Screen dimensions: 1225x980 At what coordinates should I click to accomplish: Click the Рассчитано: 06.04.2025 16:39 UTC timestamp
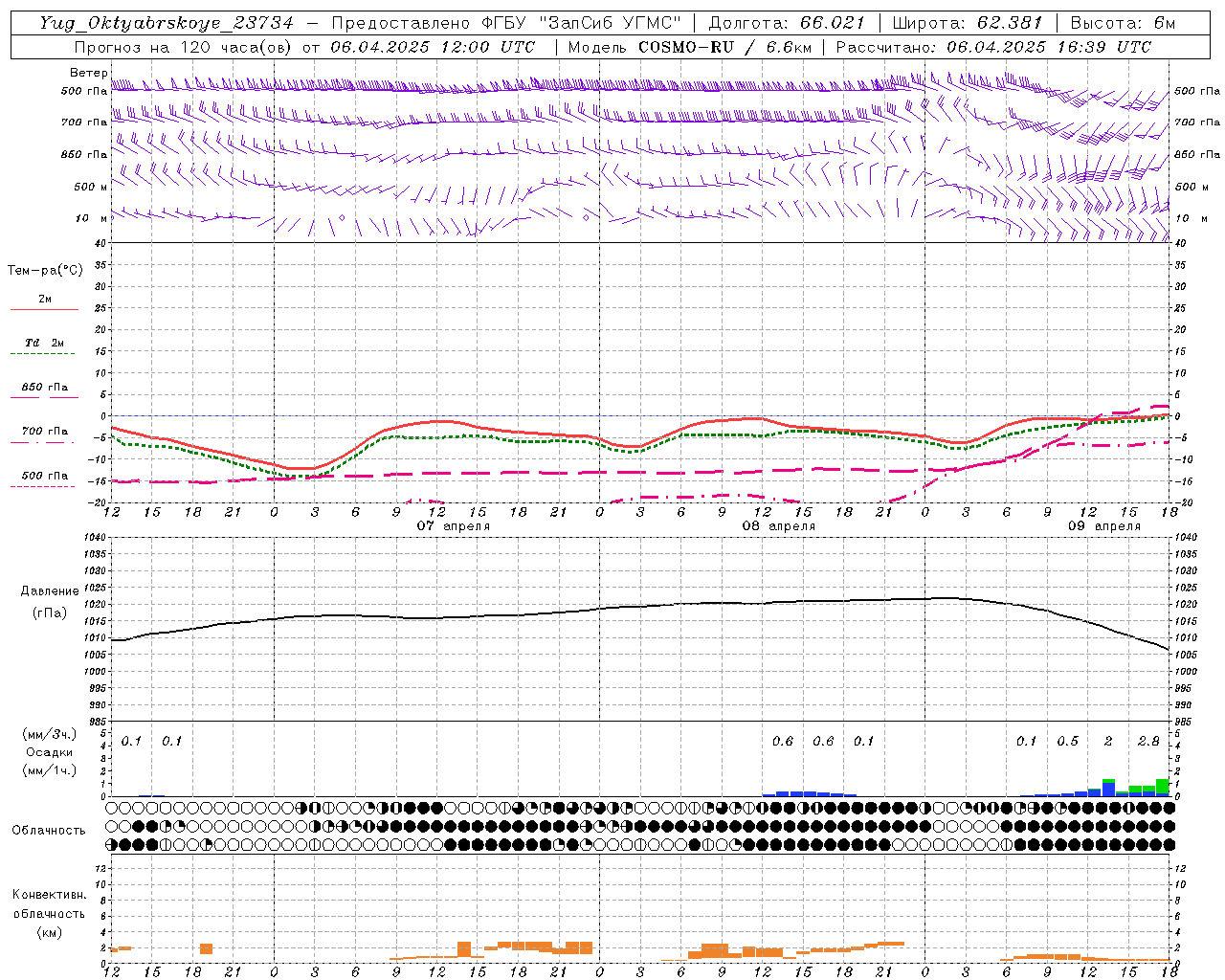point(993,47)
